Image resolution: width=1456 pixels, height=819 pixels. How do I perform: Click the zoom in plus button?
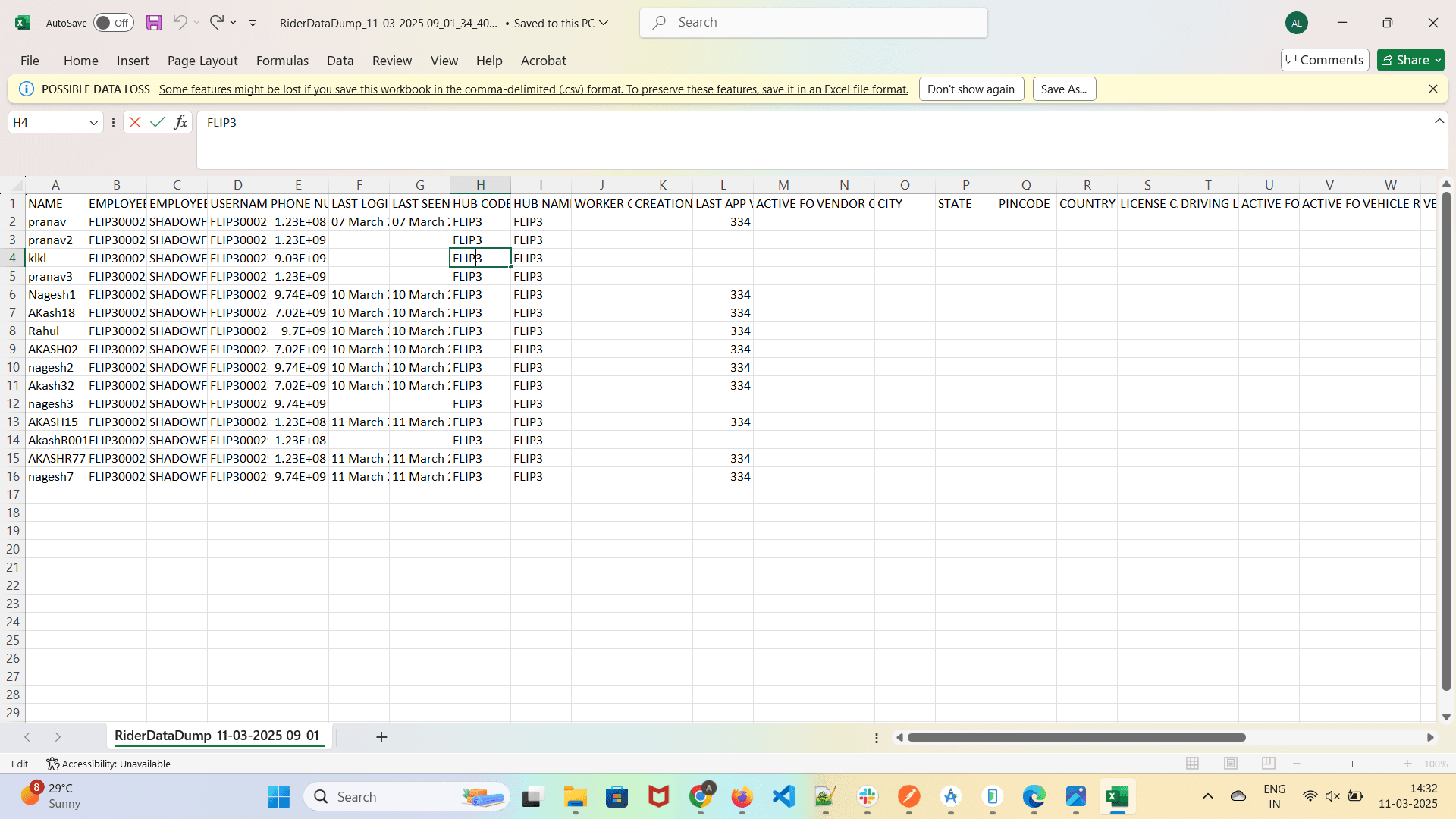pyautogui.click(x=1408, y=764)
